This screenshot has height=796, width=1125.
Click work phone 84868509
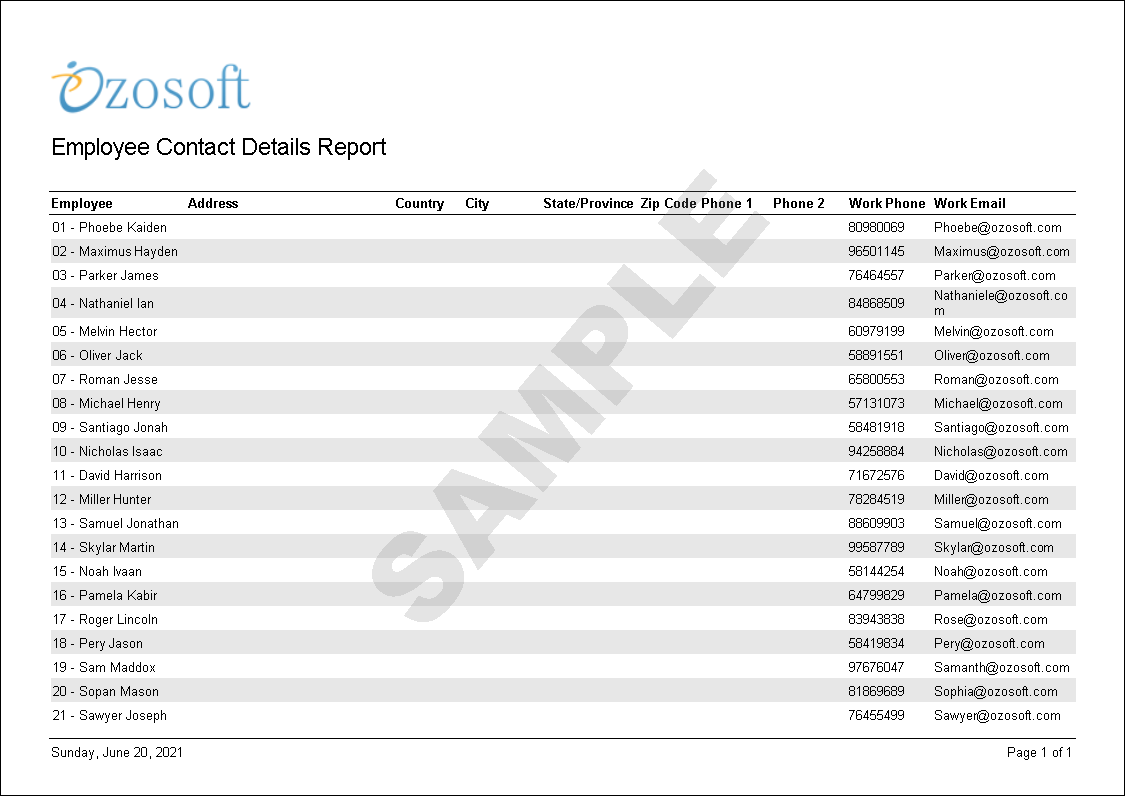876,303
